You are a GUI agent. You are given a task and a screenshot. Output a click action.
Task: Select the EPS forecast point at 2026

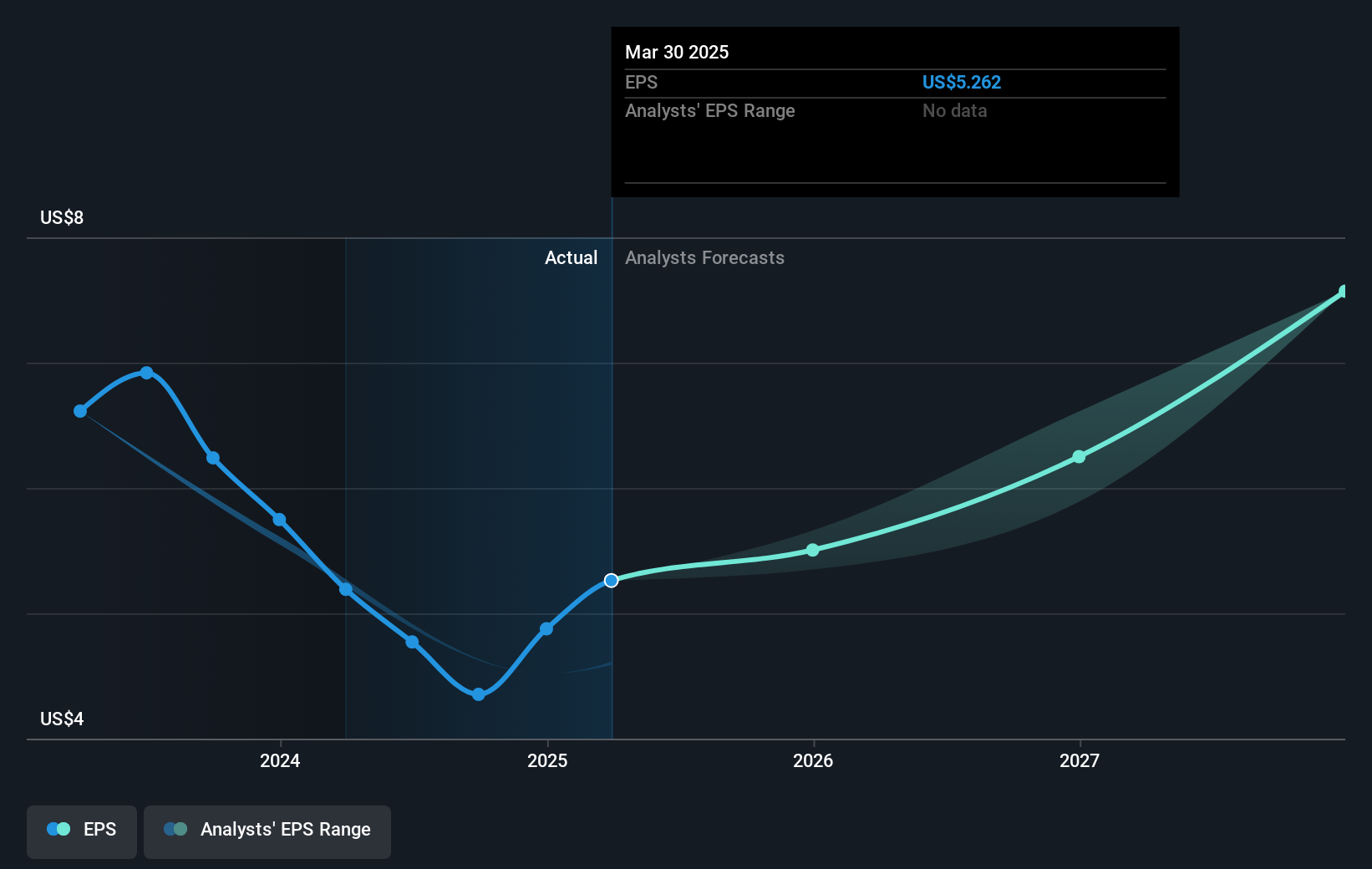[x=813, y=550]
